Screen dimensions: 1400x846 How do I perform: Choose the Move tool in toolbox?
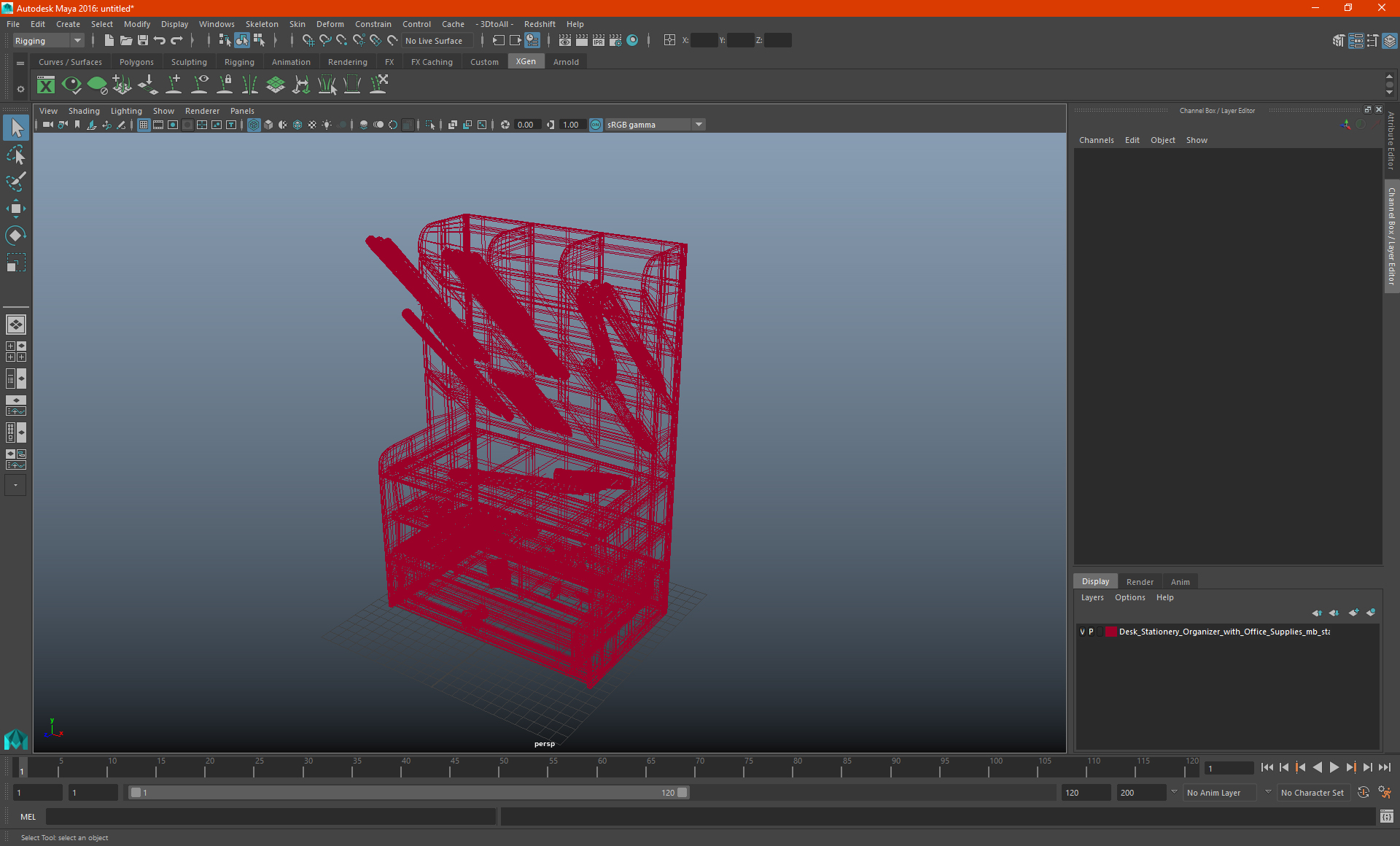16,209
